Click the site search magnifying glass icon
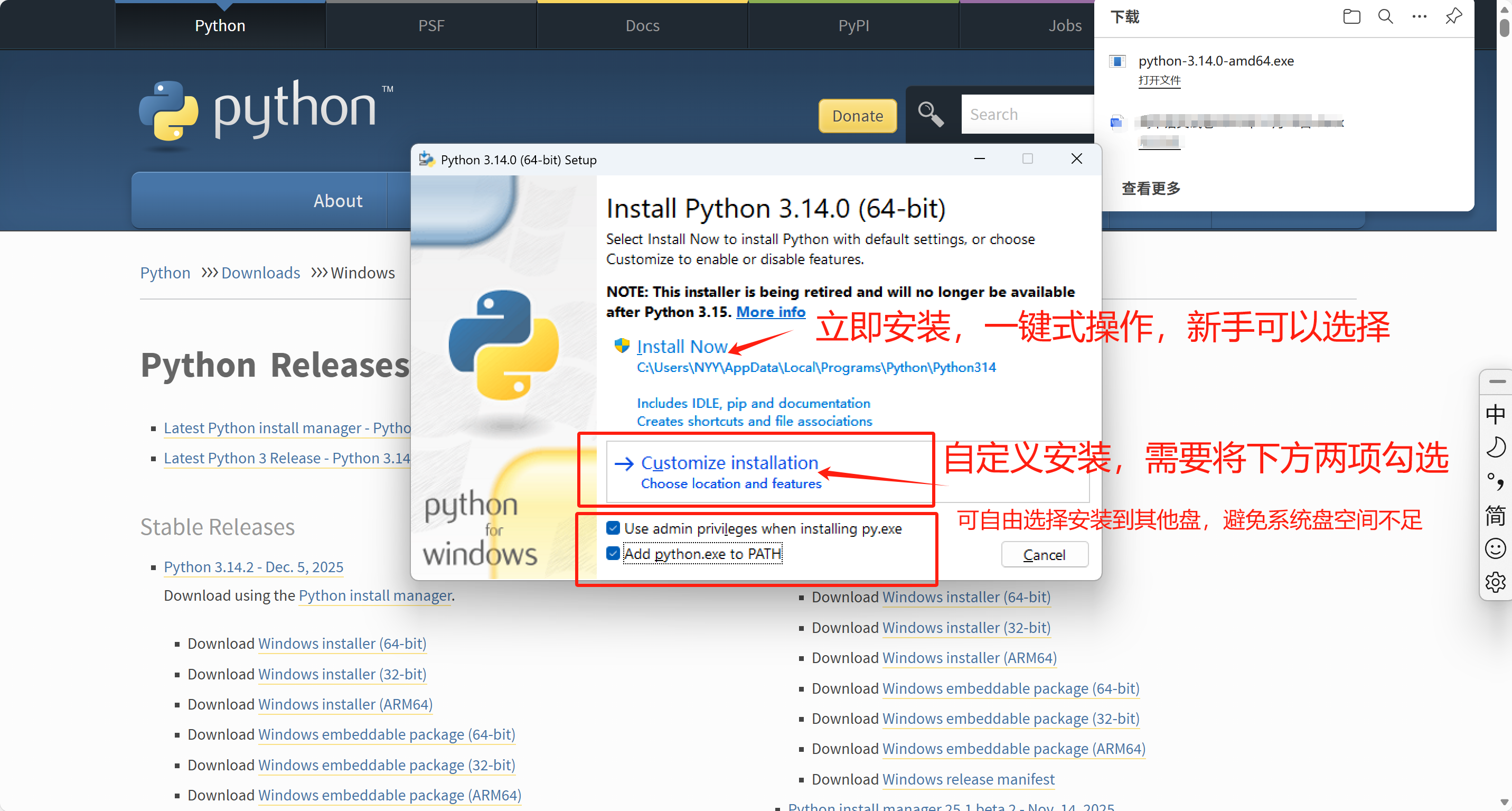Image resolution: width=1512 pixels, height=811 pixels. pos(931,115)
